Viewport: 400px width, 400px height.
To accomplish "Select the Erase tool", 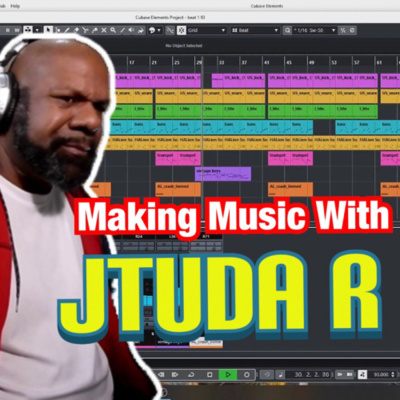I will click(76, 30).
